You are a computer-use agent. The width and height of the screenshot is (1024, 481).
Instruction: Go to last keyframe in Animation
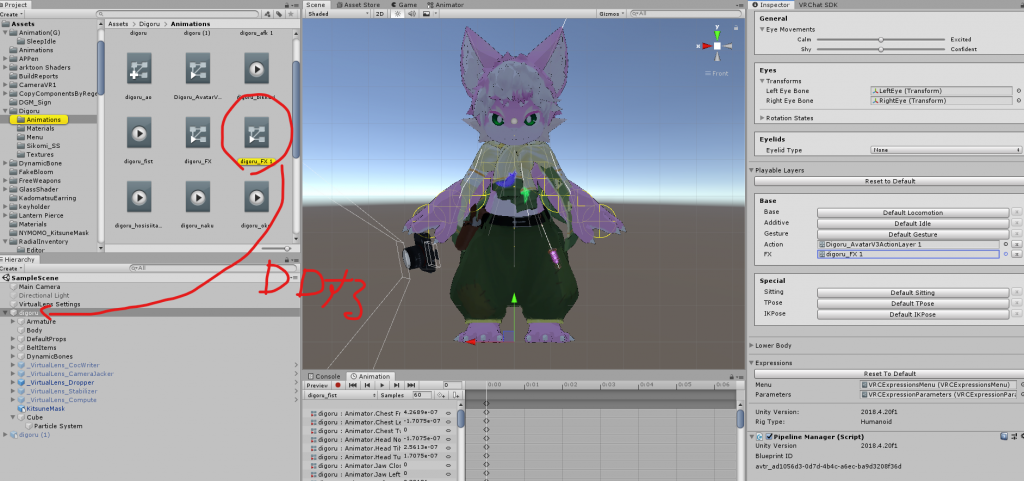click(413, 386)
